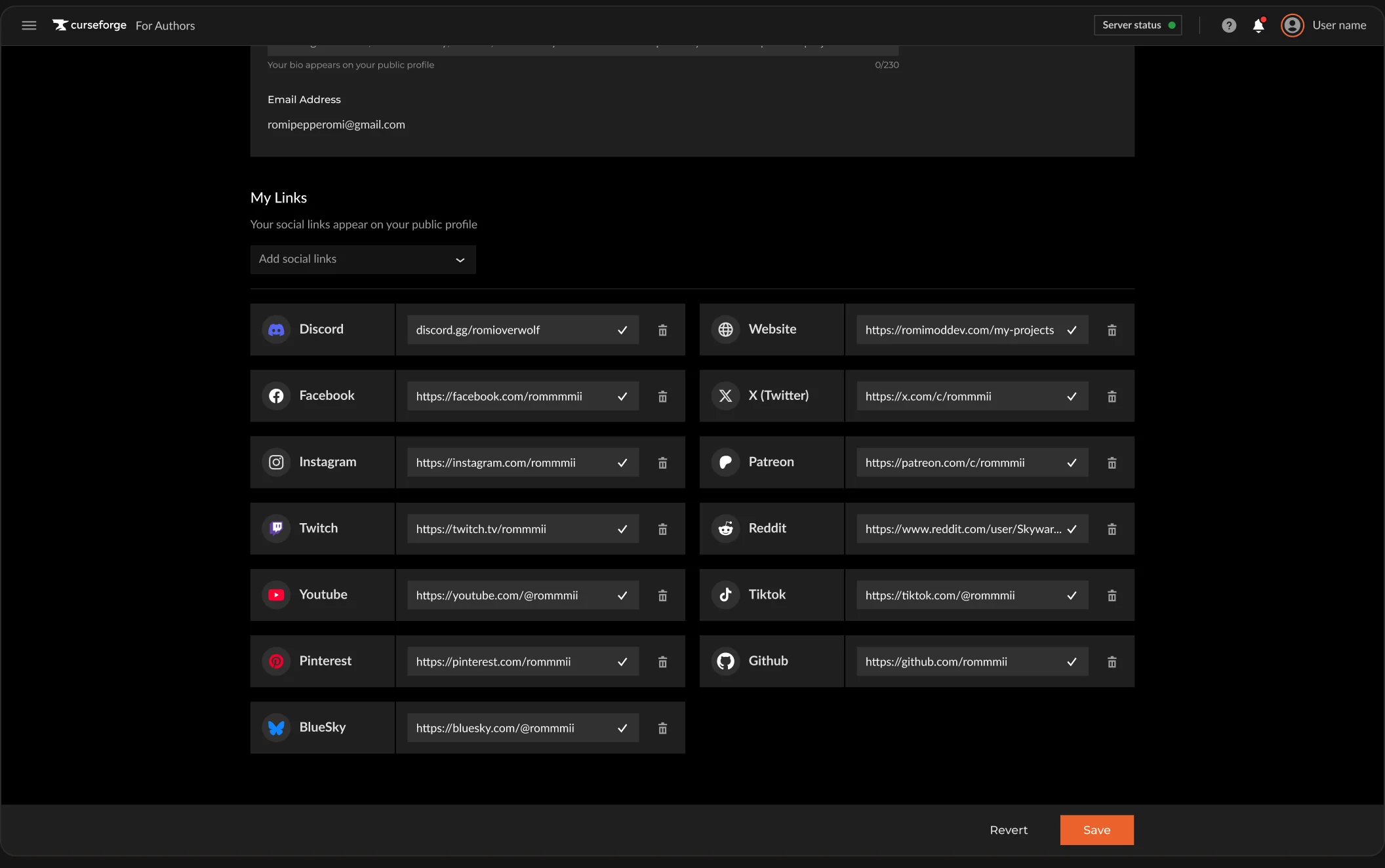Screen dimensions: 1385x868
Task: Confirm the Website link checkmark
Action: [1072, 330]
